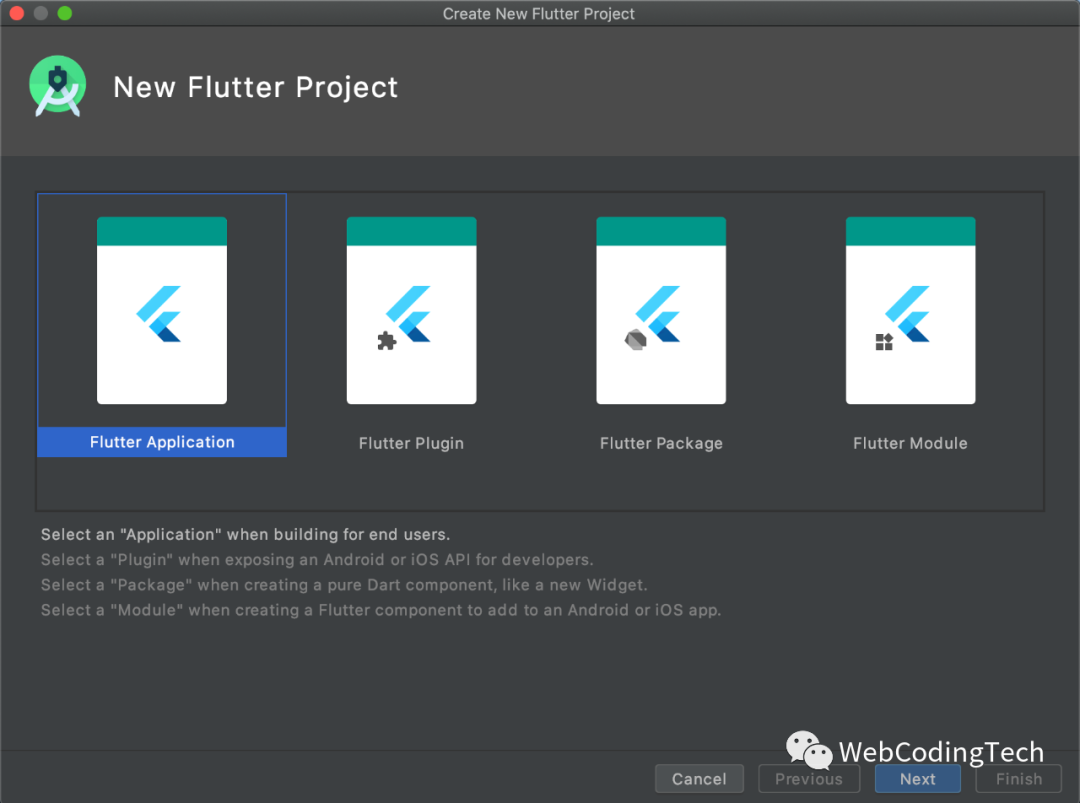The image size is (1080, 803).
Task: Click the 'Create New Flutter Project' window title
Action: (x=539, y=14)
